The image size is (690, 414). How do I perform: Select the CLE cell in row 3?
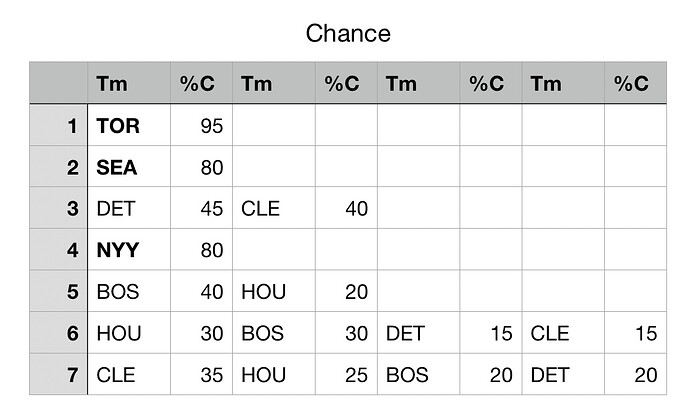pos(274,208)
